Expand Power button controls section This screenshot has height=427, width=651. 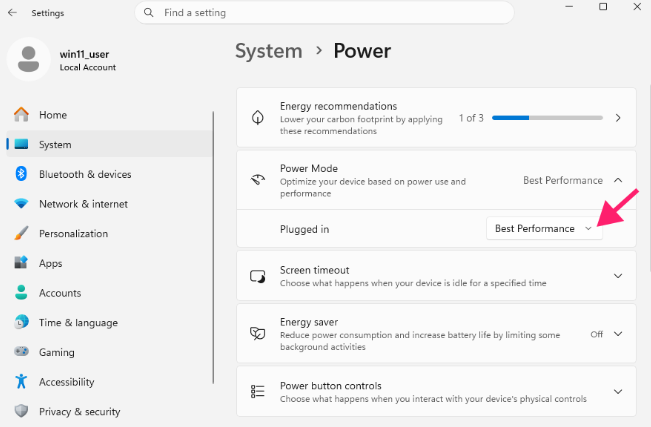click(x=618, y=391)
